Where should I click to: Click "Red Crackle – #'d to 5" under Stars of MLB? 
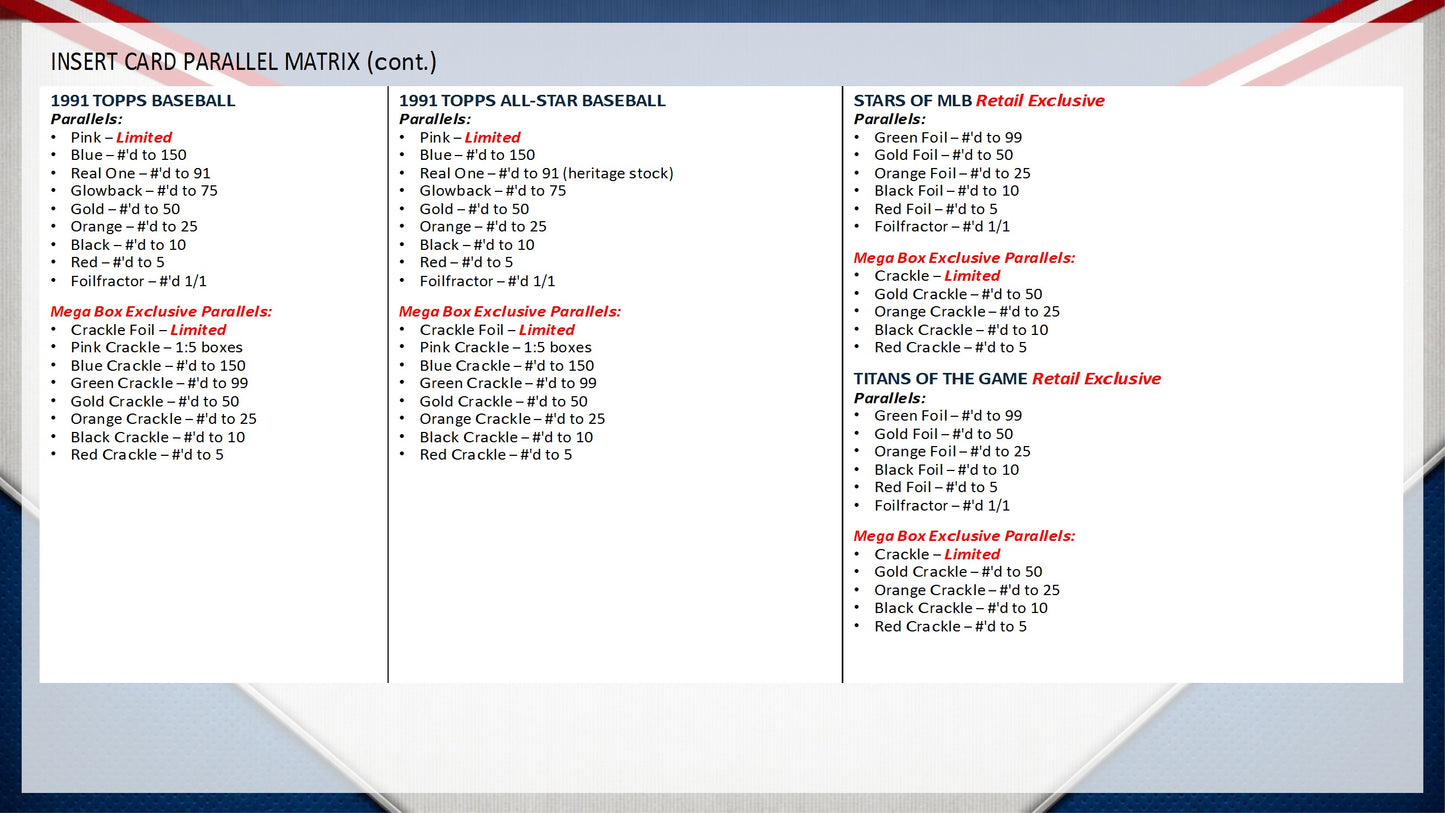pyautogui.click(x=951, y=348)
